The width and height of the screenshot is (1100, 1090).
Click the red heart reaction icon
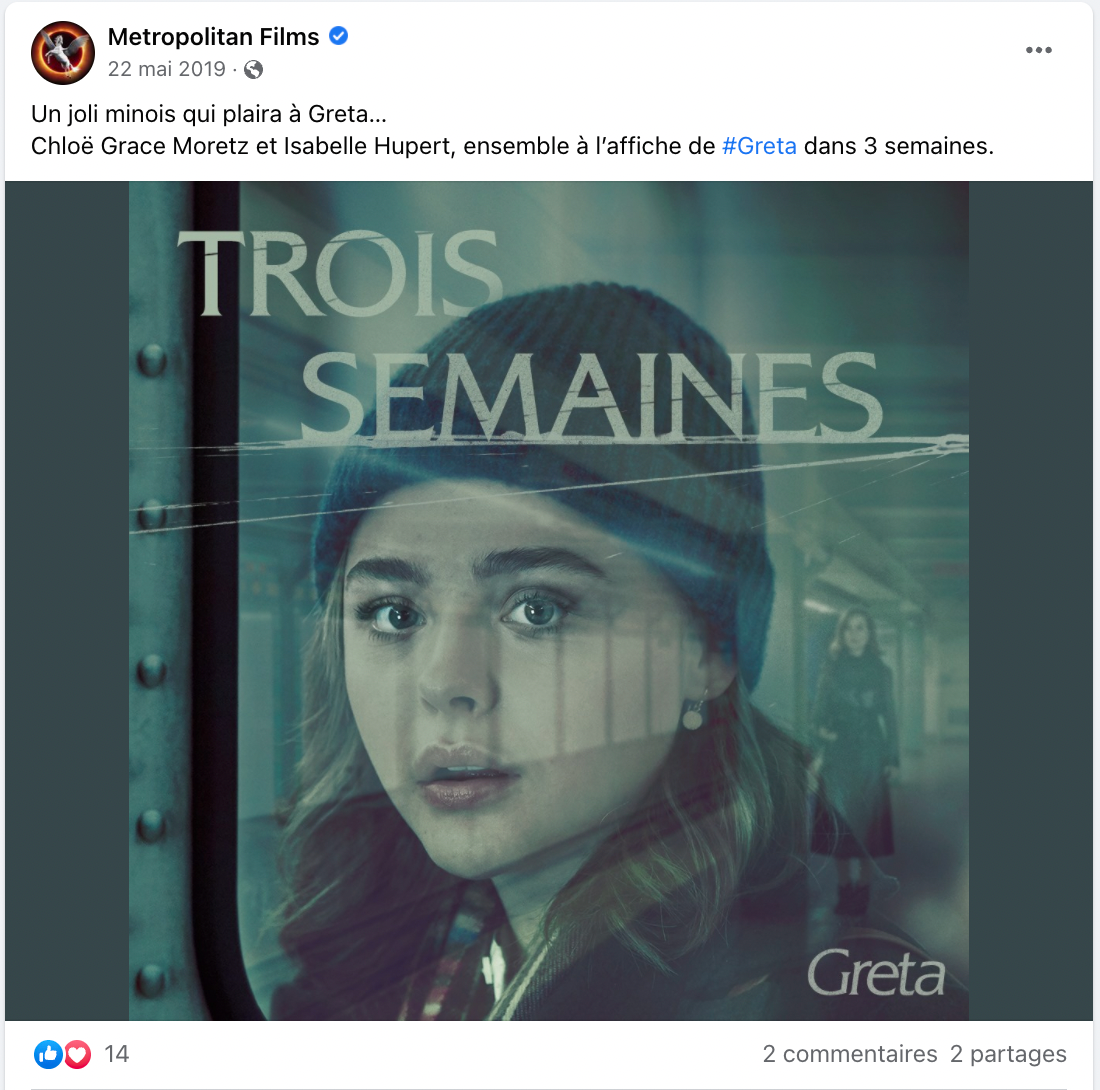point(78,1054)
